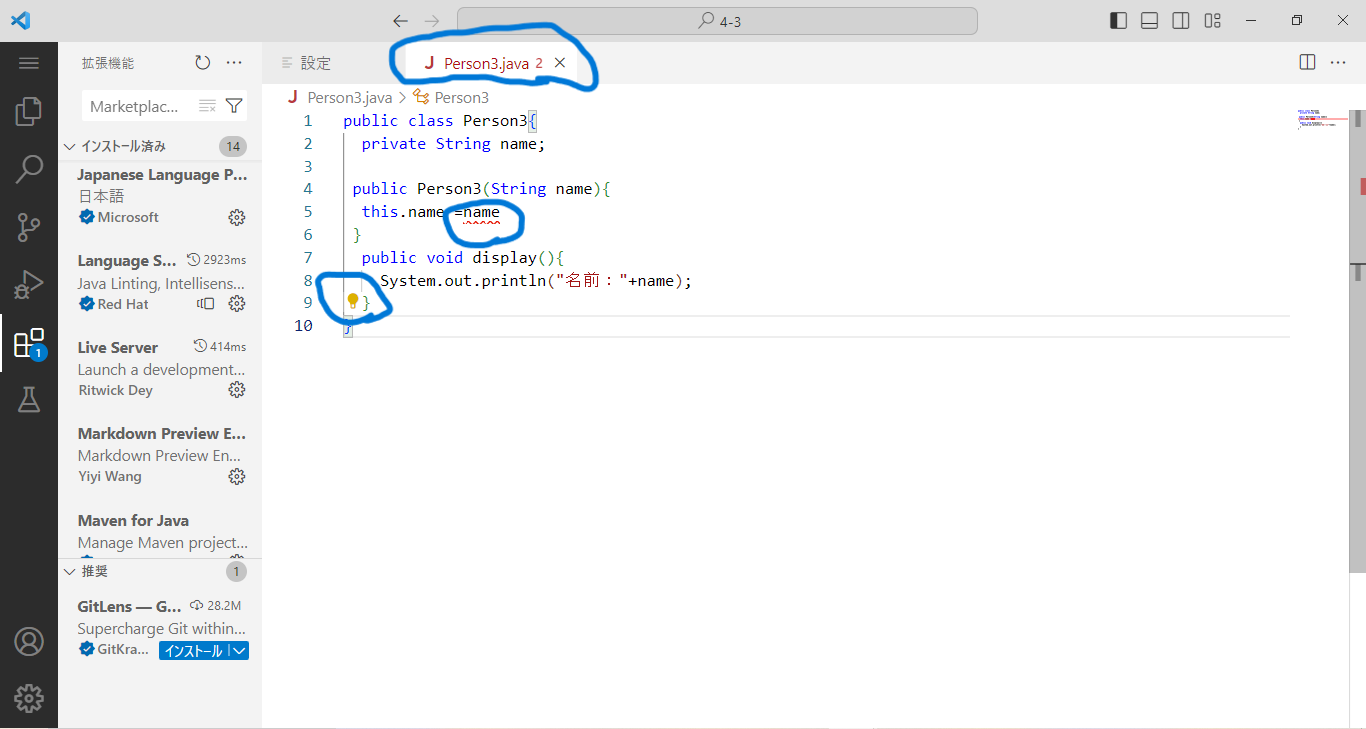
Task: Toggle the primary sidebar visibility
Action: (x=1117, y=19)
